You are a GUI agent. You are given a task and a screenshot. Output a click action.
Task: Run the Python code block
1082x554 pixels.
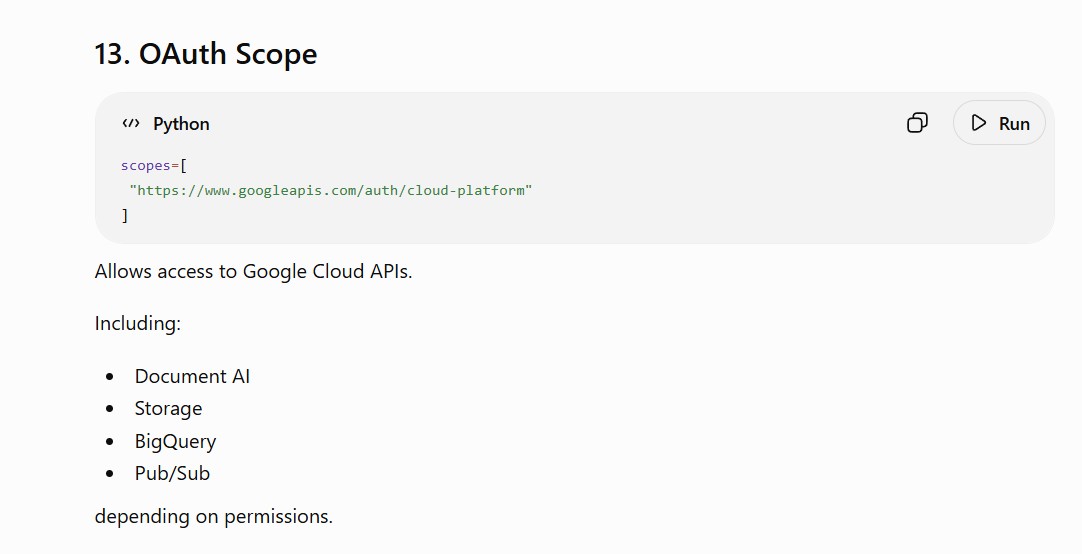[x=999, y=123]
